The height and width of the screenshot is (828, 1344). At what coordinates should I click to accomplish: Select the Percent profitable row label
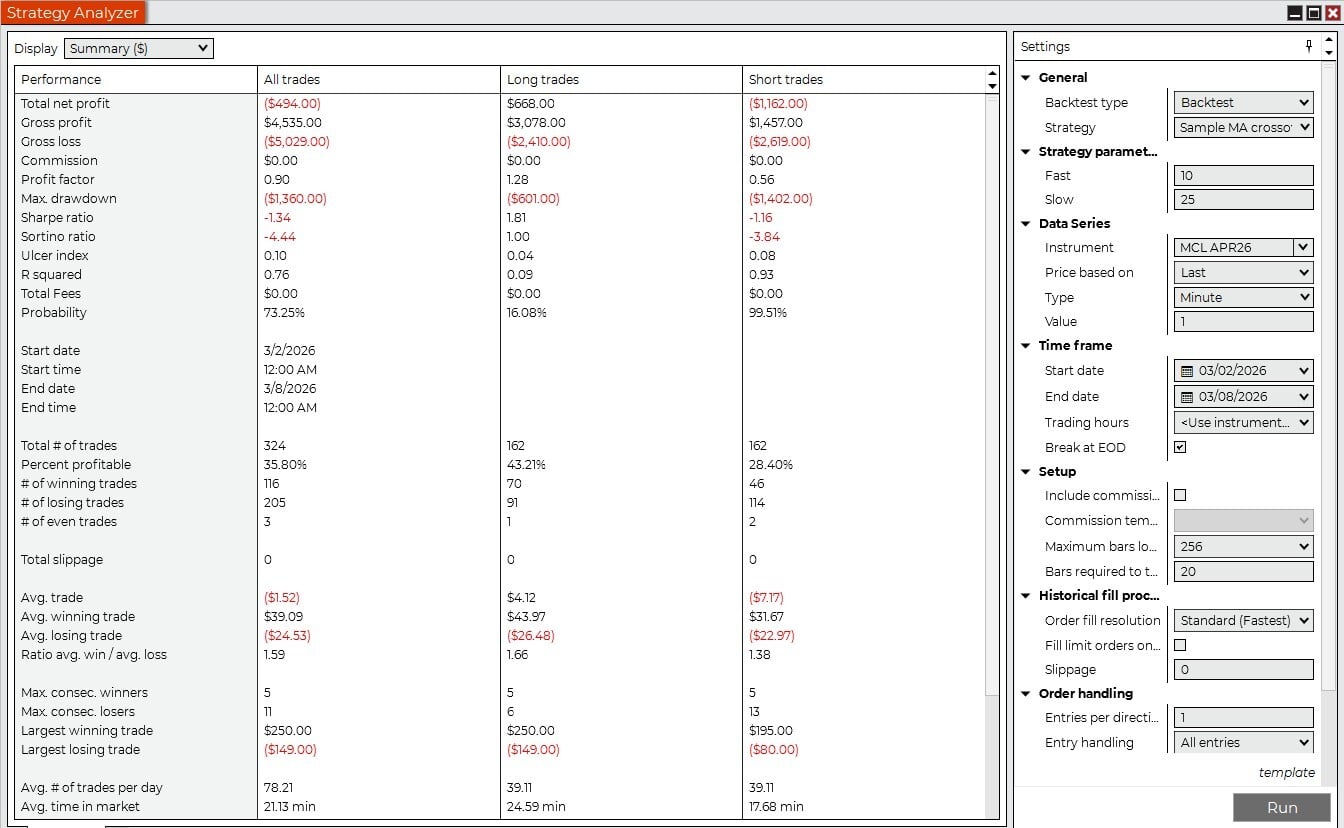(x=76, y=464)
